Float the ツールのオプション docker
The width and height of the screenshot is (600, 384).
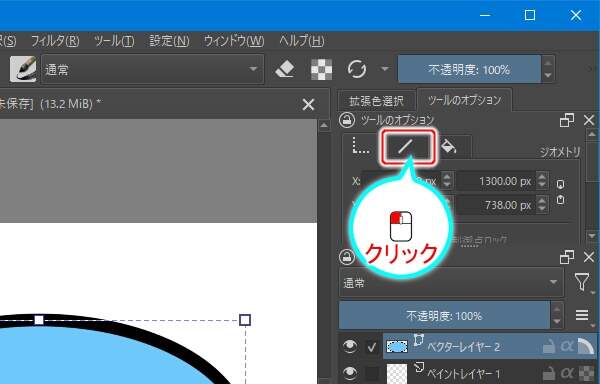point(567,120)
